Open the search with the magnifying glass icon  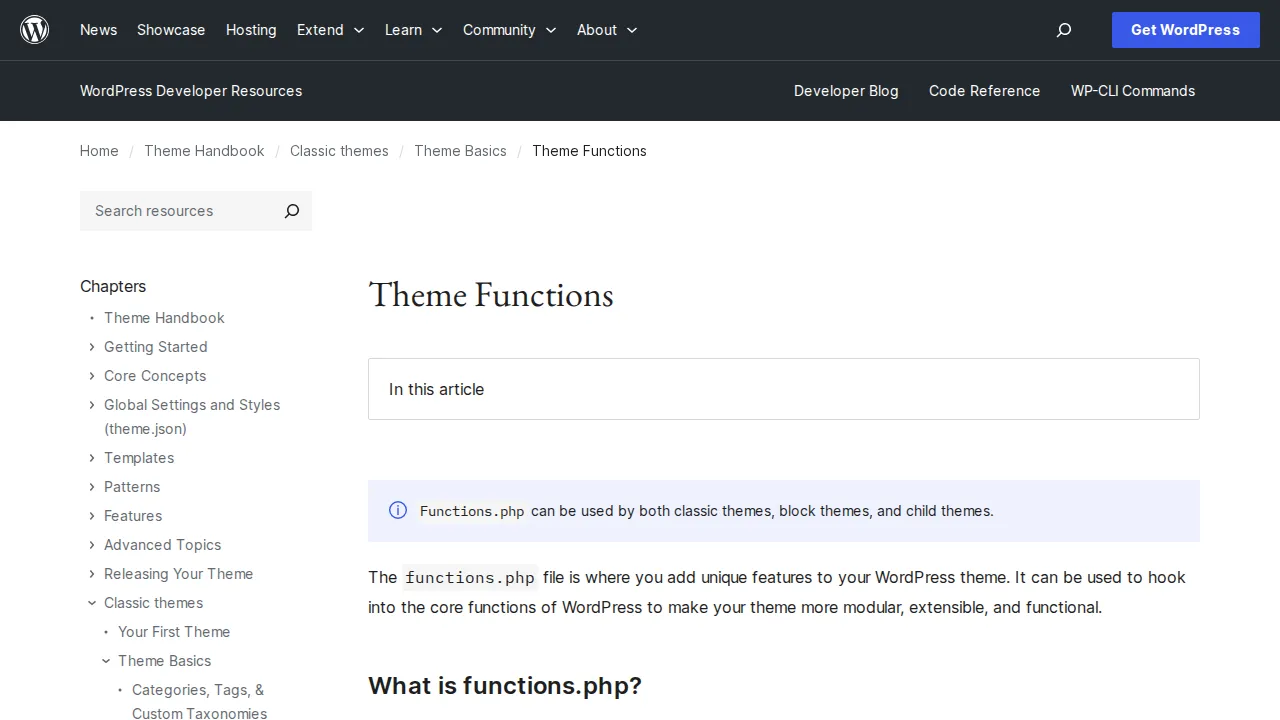1063,30
